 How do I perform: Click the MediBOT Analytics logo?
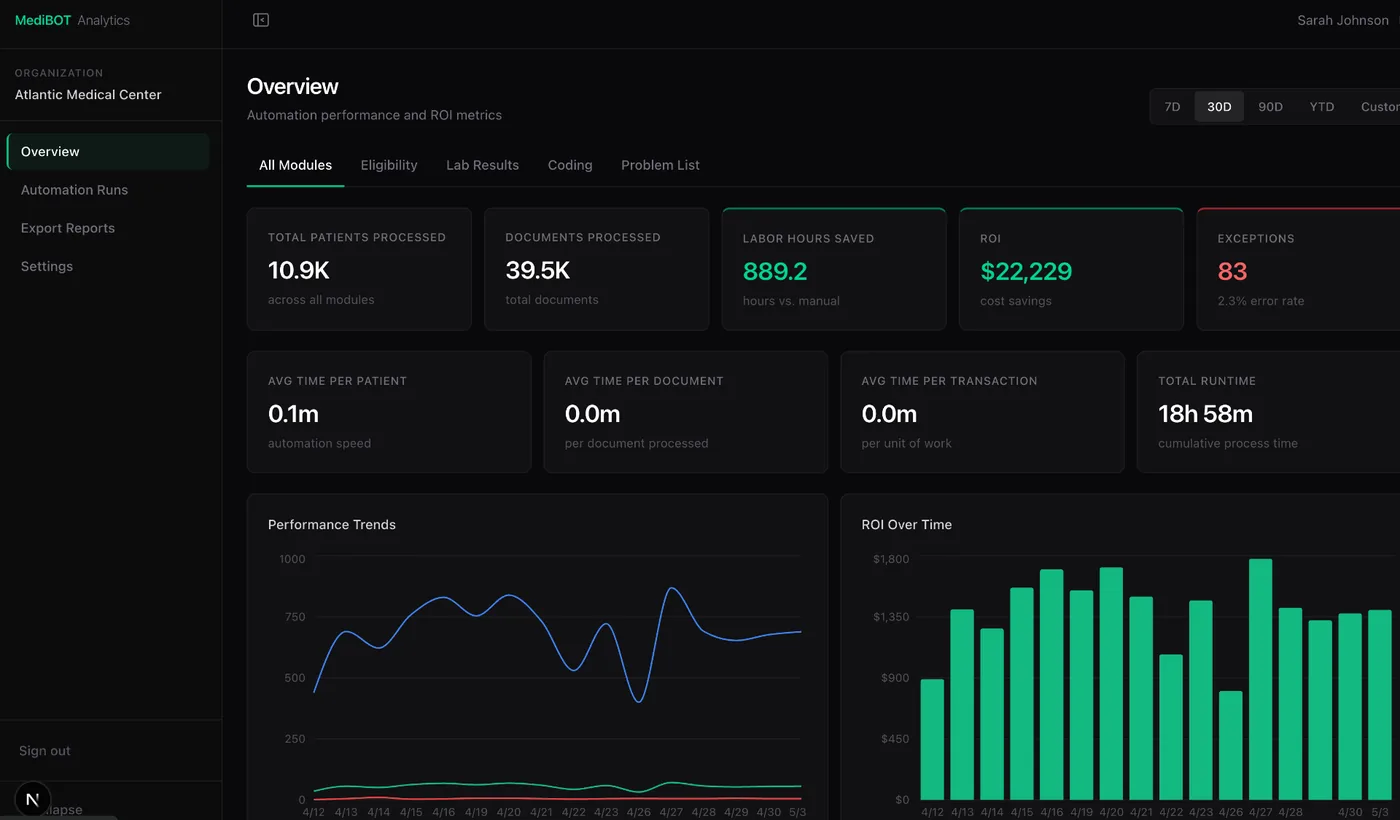coord(72,20)
